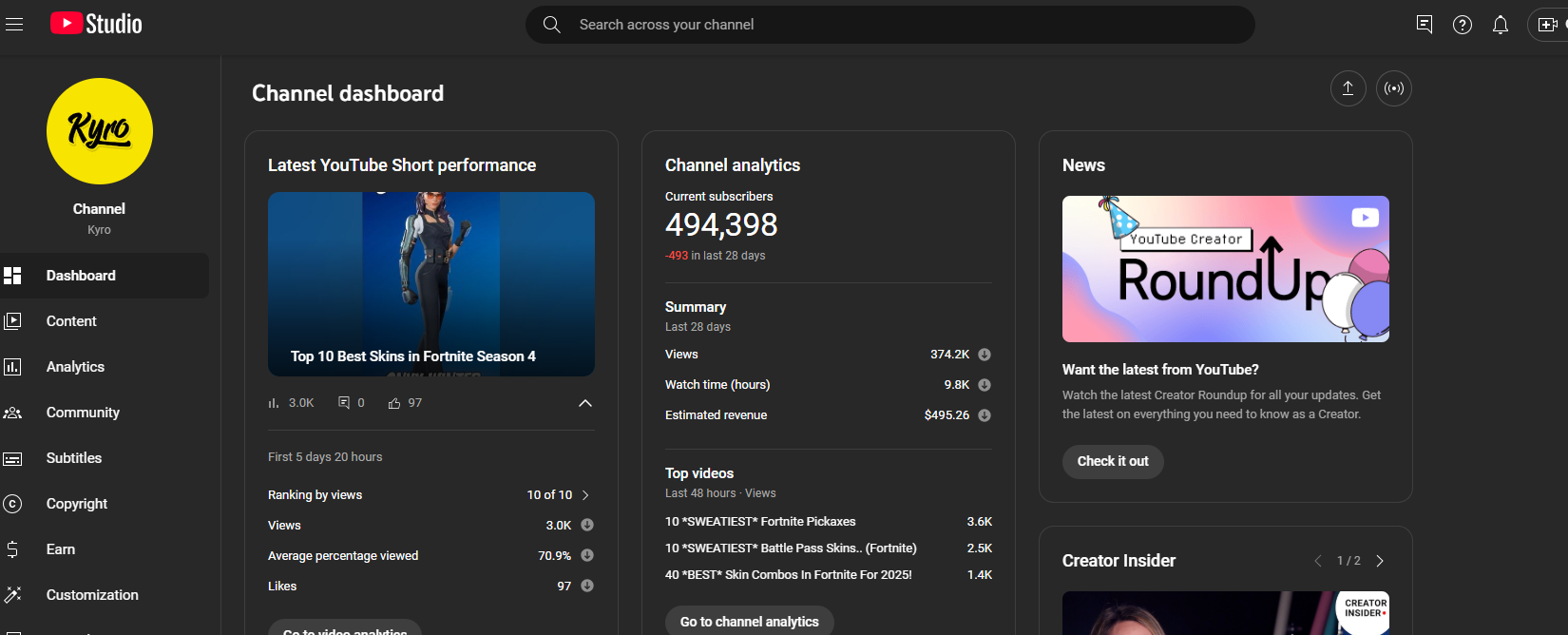This screenshot has width=1568, height=635.
Task: Select Customization in the sidebar
Action: [105, 595]
